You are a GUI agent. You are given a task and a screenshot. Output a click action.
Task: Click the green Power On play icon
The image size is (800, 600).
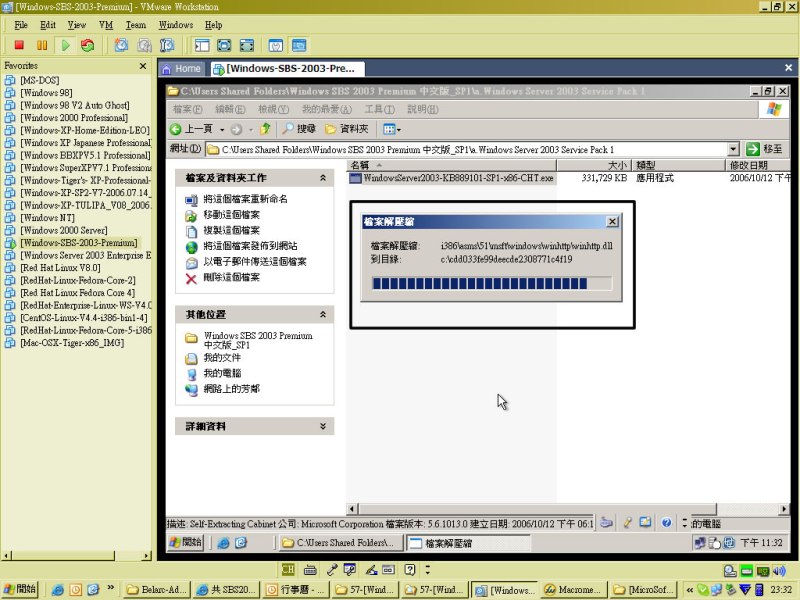(65, 45)
